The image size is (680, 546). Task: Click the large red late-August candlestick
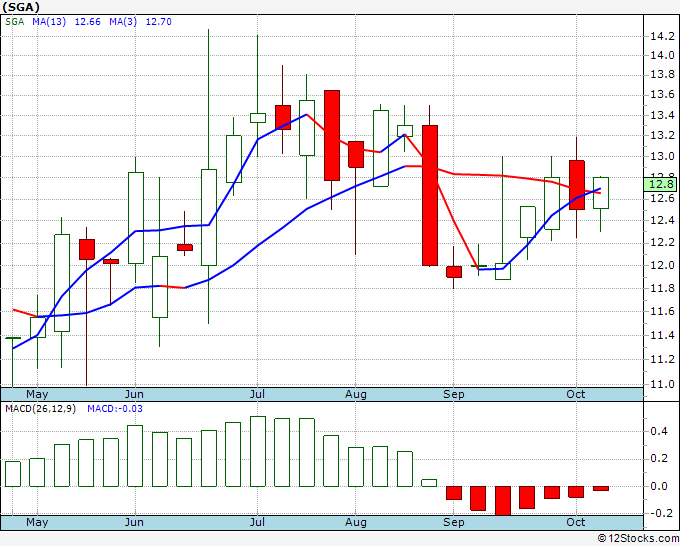coord(430,195)
